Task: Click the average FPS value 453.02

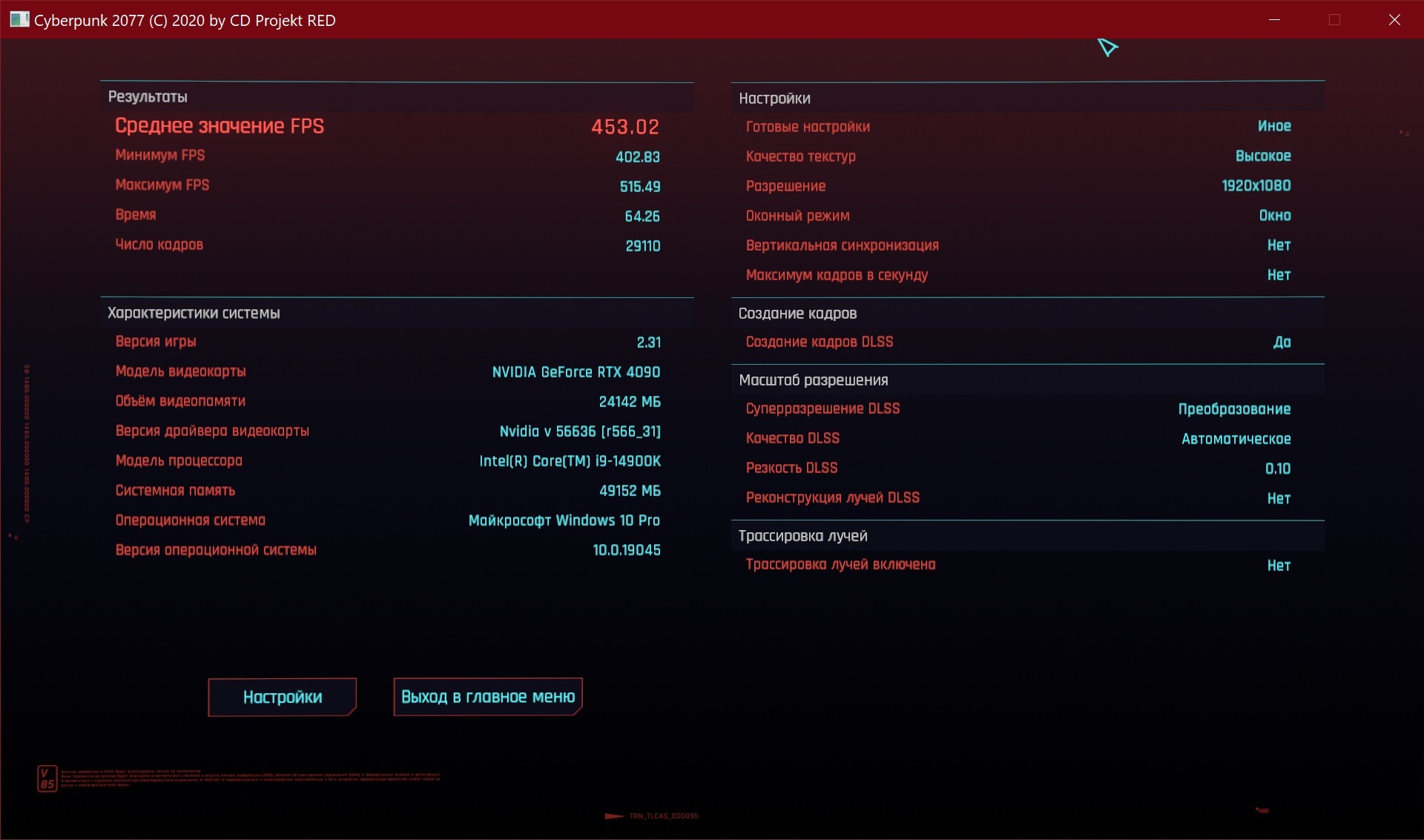Action: coord(624,127)
